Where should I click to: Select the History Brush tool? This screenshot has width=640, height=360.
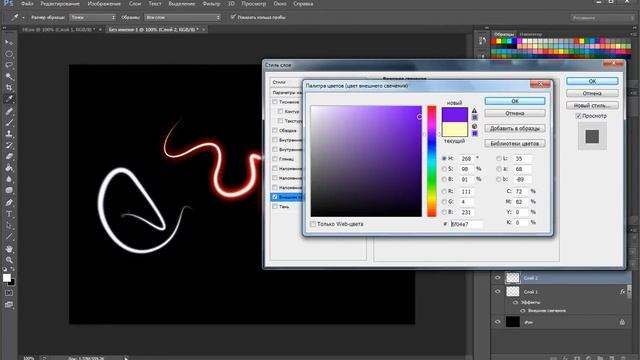coord(9,145)
